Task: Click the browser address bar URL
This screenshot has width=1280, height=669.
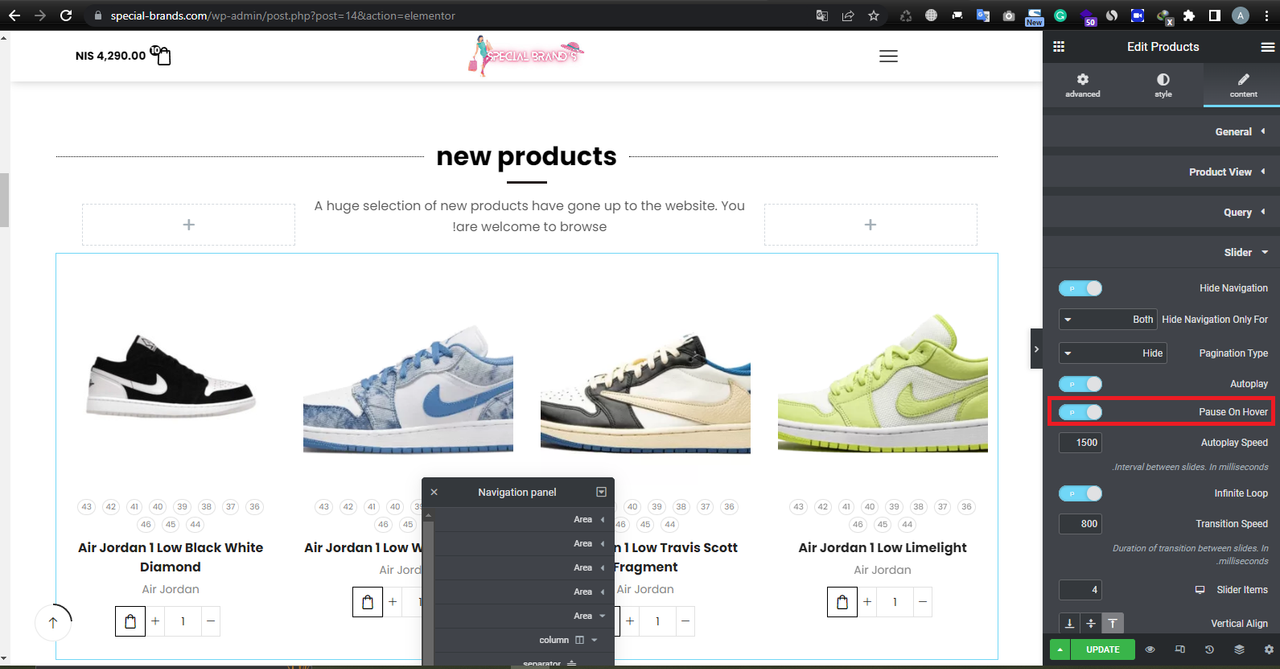Action: pyautogui.click(x=283, y=16)
